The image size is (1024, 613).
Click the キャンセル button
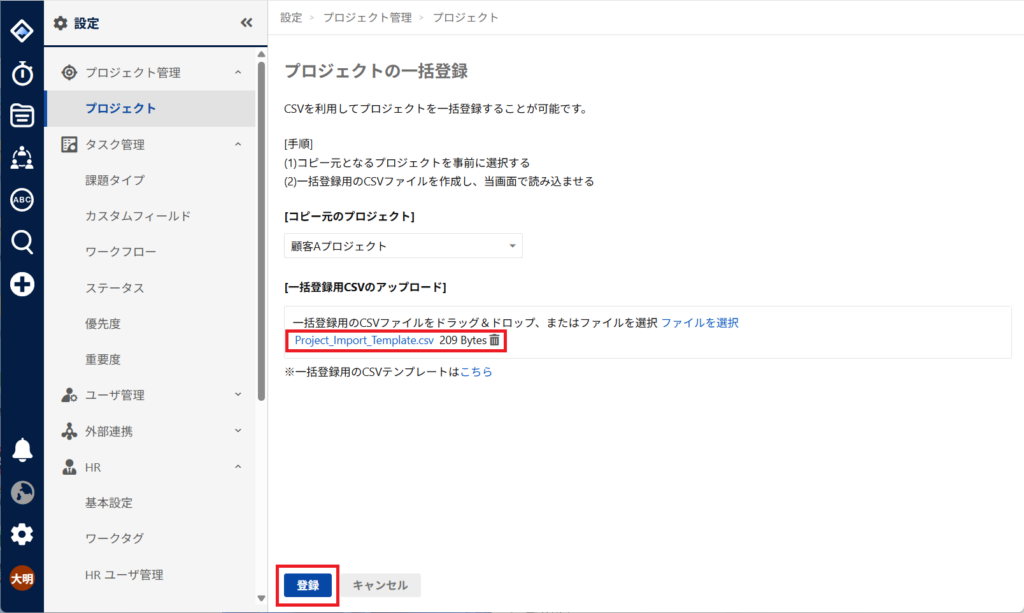point(380,585)
